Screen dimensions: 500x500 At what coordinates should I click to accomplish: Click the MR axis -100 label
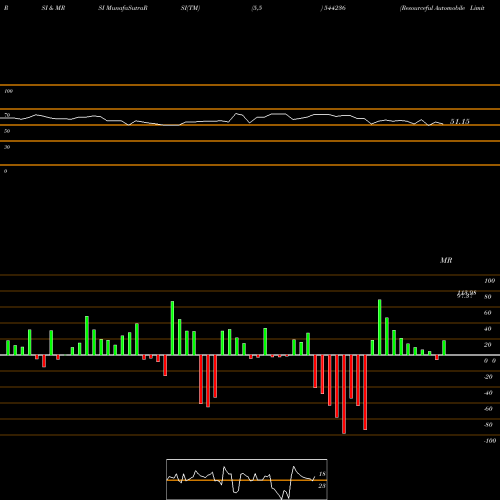tap(489, 441)
